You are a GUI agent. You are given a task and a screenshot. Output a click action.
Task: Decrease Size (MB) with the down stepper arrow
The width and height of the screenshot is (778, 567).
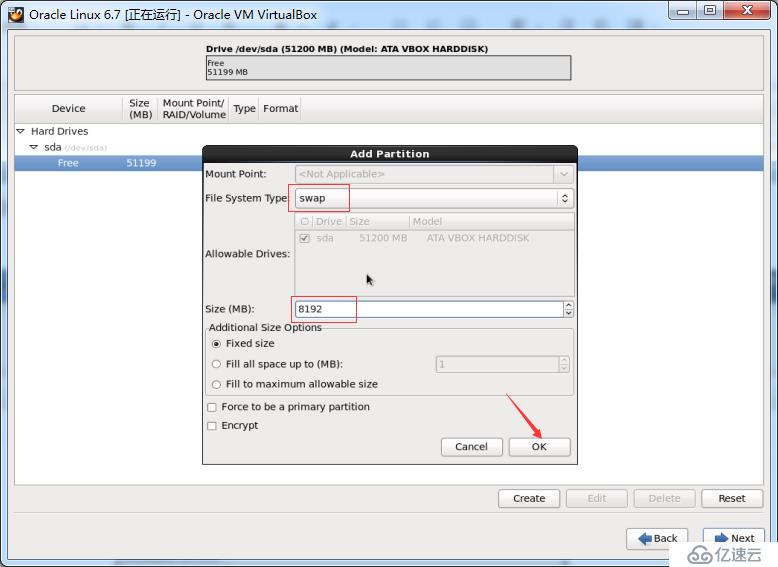tap(569, 313)
